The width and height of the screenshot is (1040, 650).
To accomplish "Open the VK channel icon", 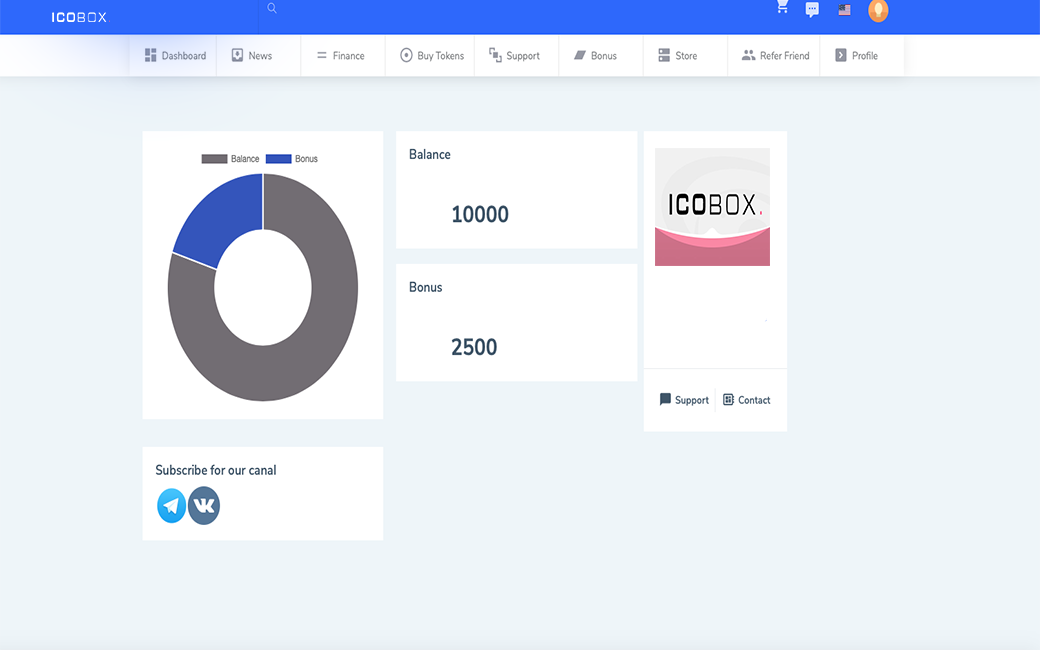I will coord(204,505).
